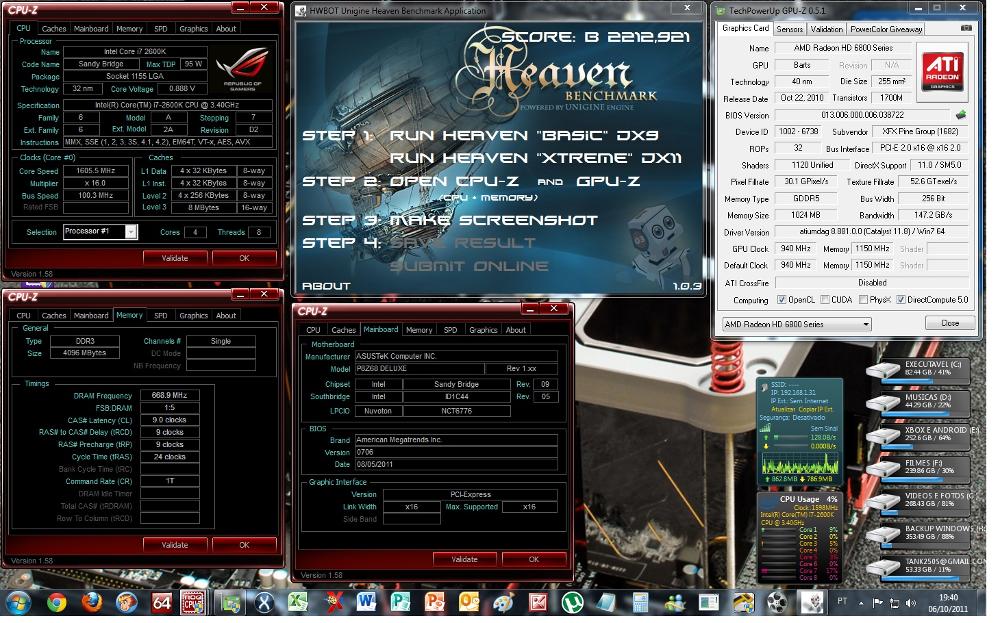Toggle the PhysX checkbox in GPU-Z

point(863,300)
